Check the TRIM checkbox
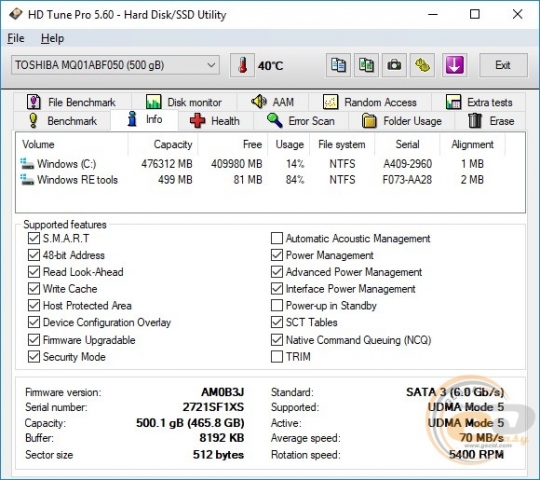The height and width of the screenshot is (480, 540). (277, 357)
